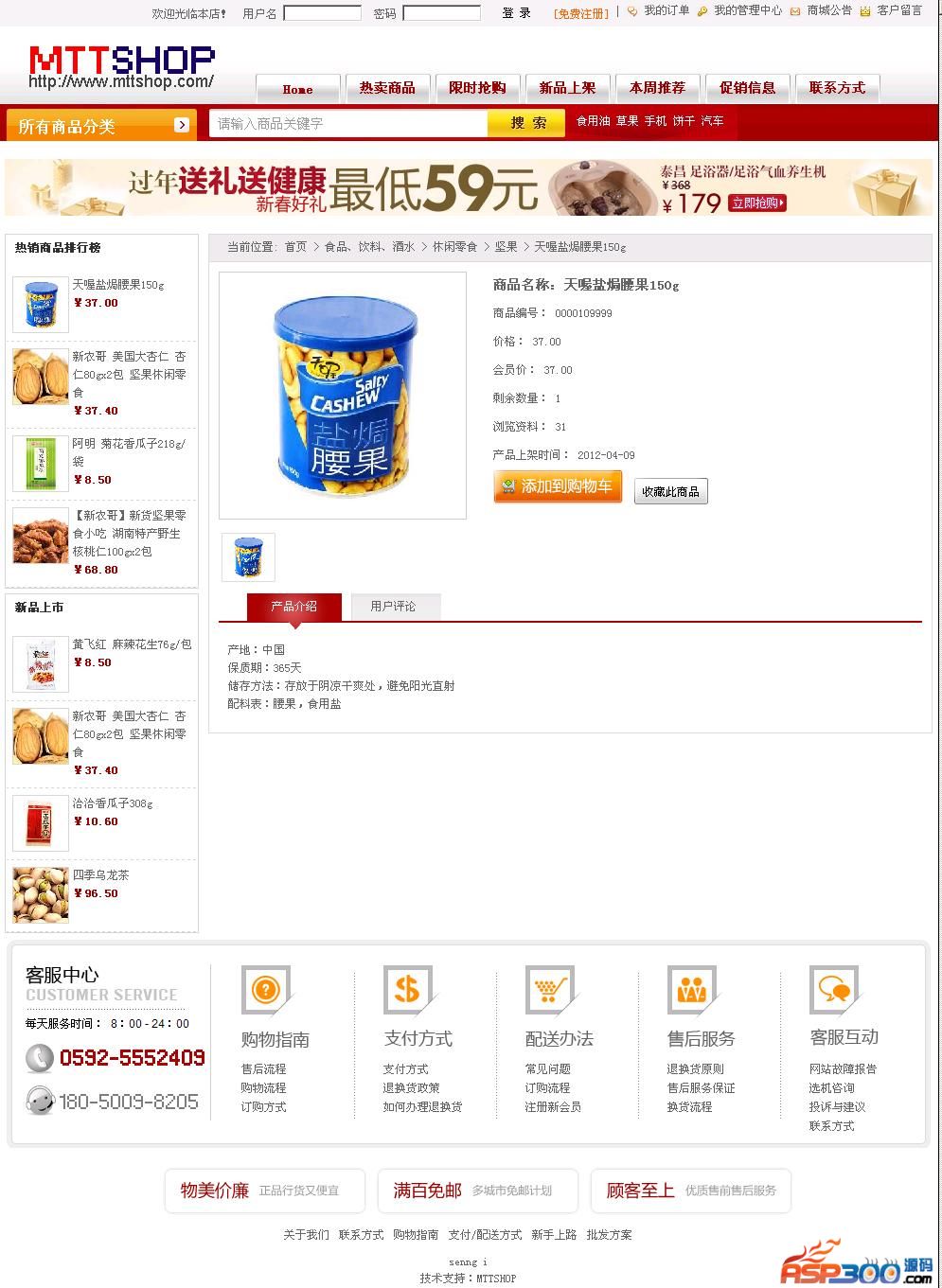
Task: Click the 收藏此商品 button
Action: point(670,491)
